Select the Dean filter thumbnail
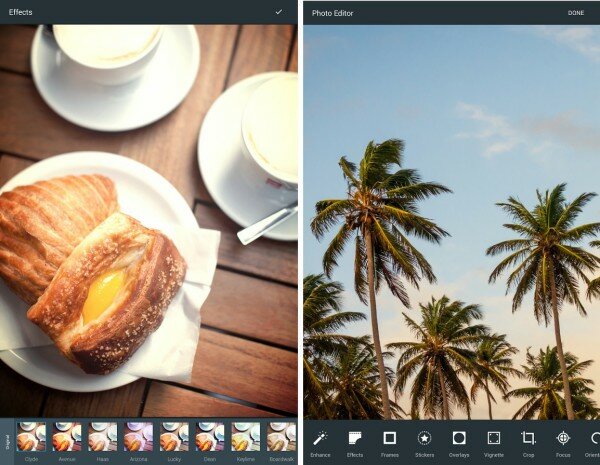600x465 pixels. click(x=210, y=436)
